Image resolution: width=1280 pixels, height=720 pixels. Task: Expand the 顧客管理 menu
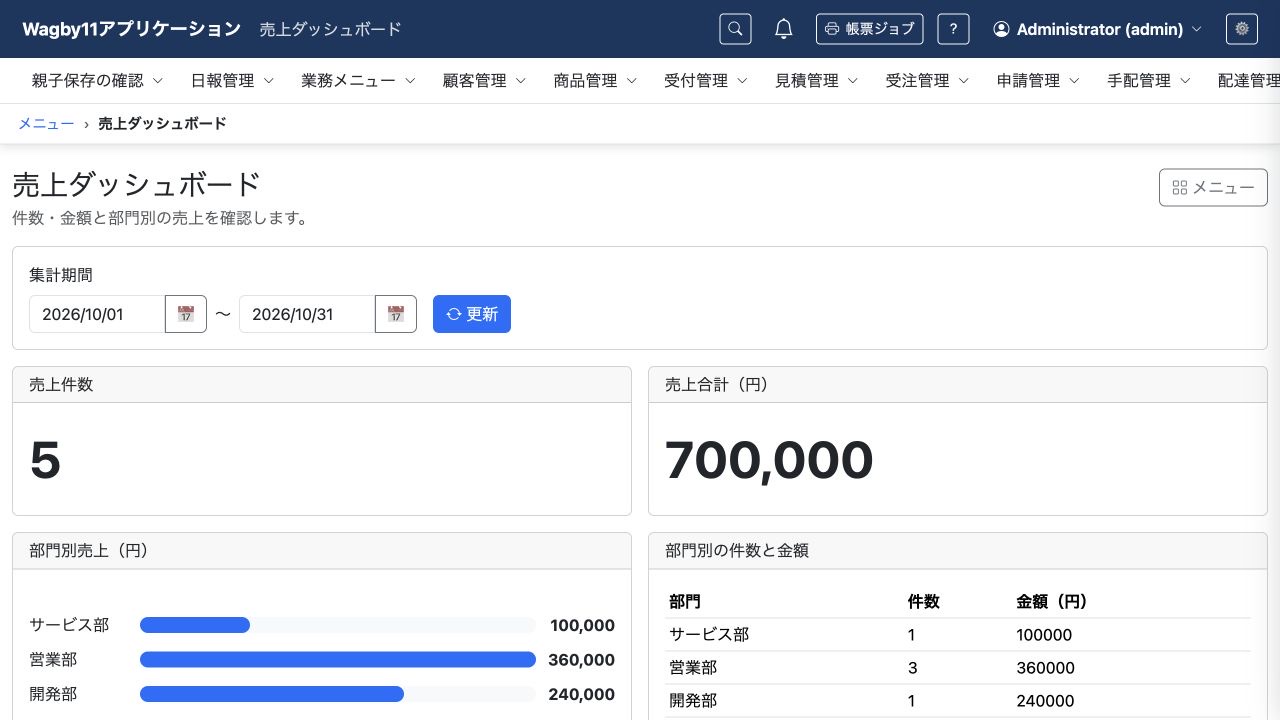[484, 81]
